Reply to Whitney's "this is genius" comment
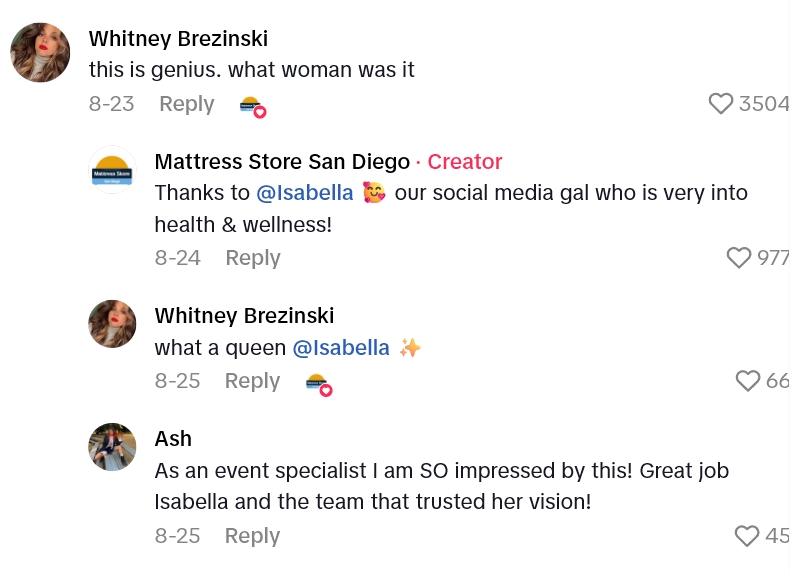 click(186, 104)
